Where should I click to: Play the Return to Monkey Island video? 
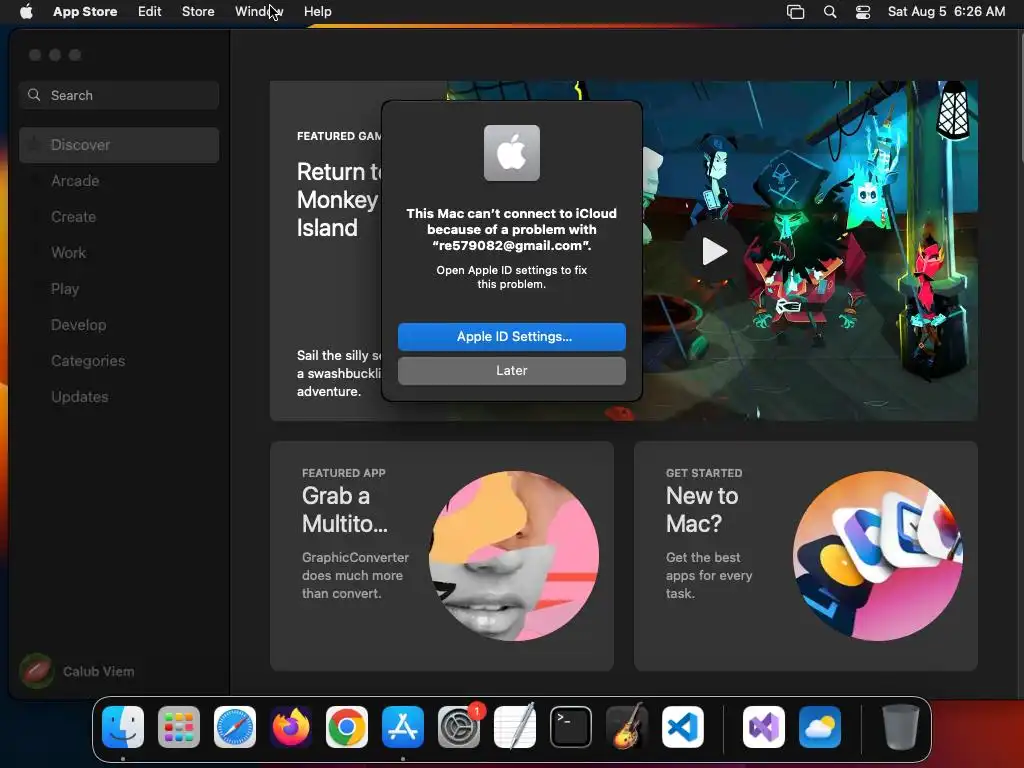[x=714, y=251]
